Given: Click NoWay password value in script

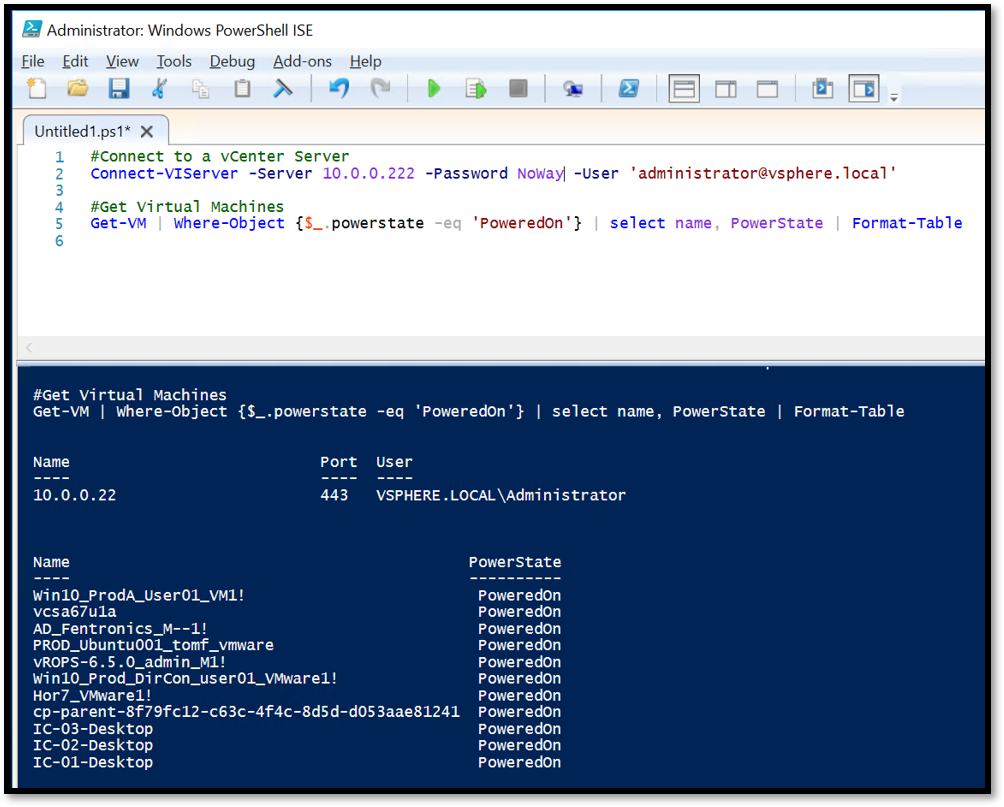Looking at the screenshot, I should pyautogui.click(x=540, y=174).
